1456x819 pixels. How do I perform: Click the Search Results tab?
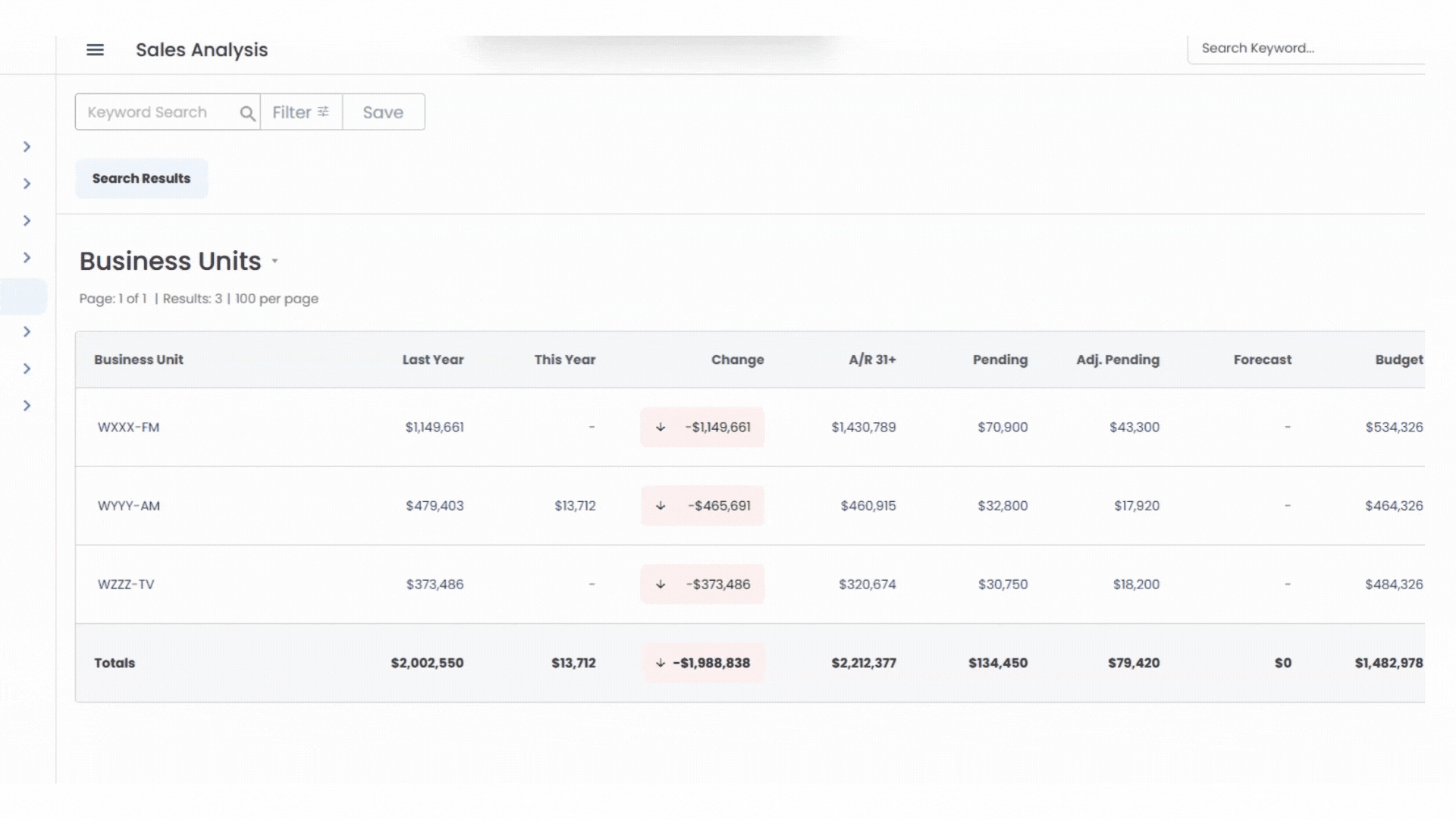(141, 178)
